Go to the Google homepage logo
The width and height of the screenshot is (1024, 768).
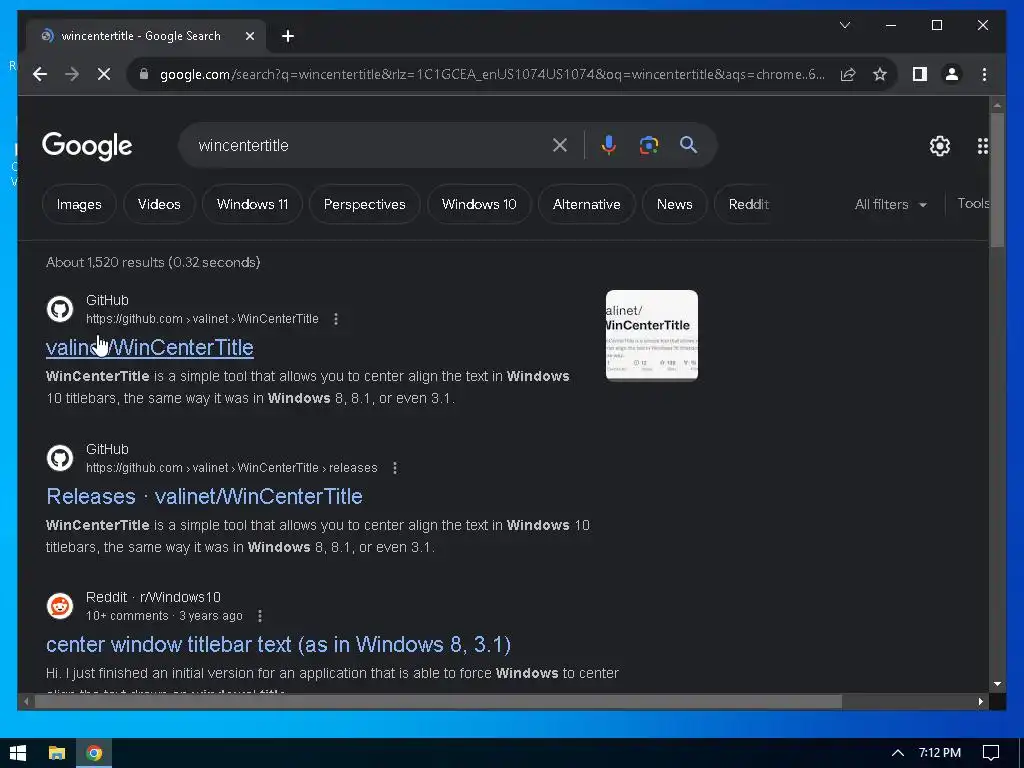coord(87,146)
